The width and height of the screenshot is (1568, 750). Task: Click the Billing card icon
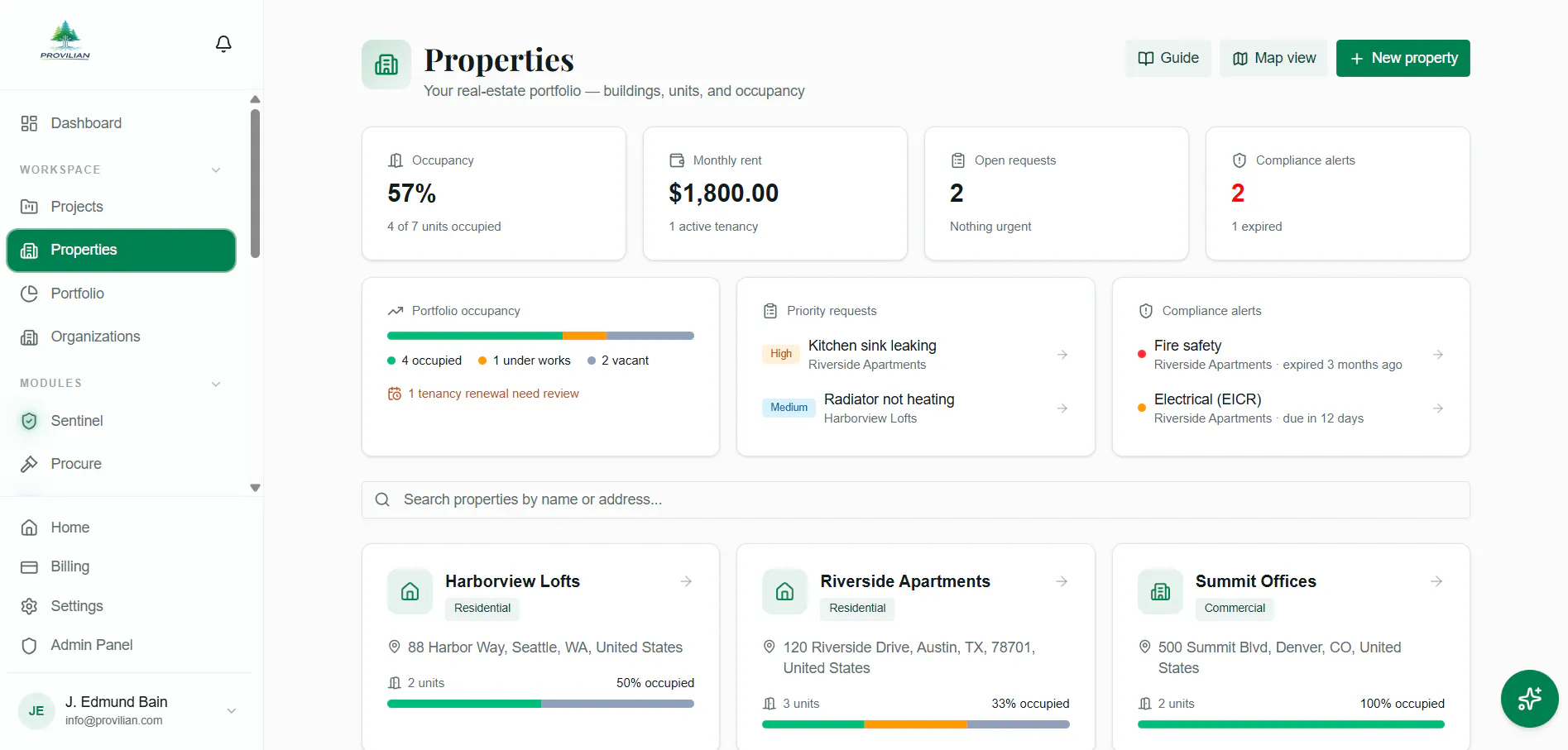[29, 567]
